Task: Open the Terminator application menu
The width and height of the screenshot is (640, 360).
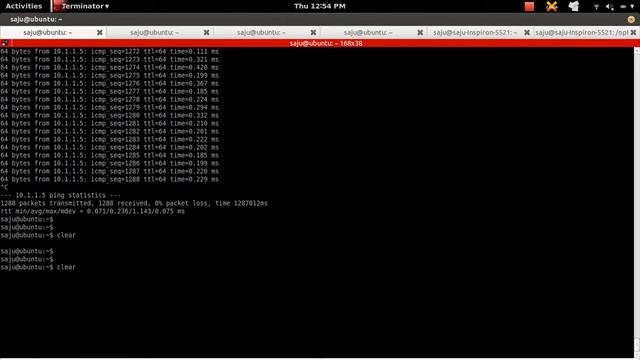Action: pos(82,6)
